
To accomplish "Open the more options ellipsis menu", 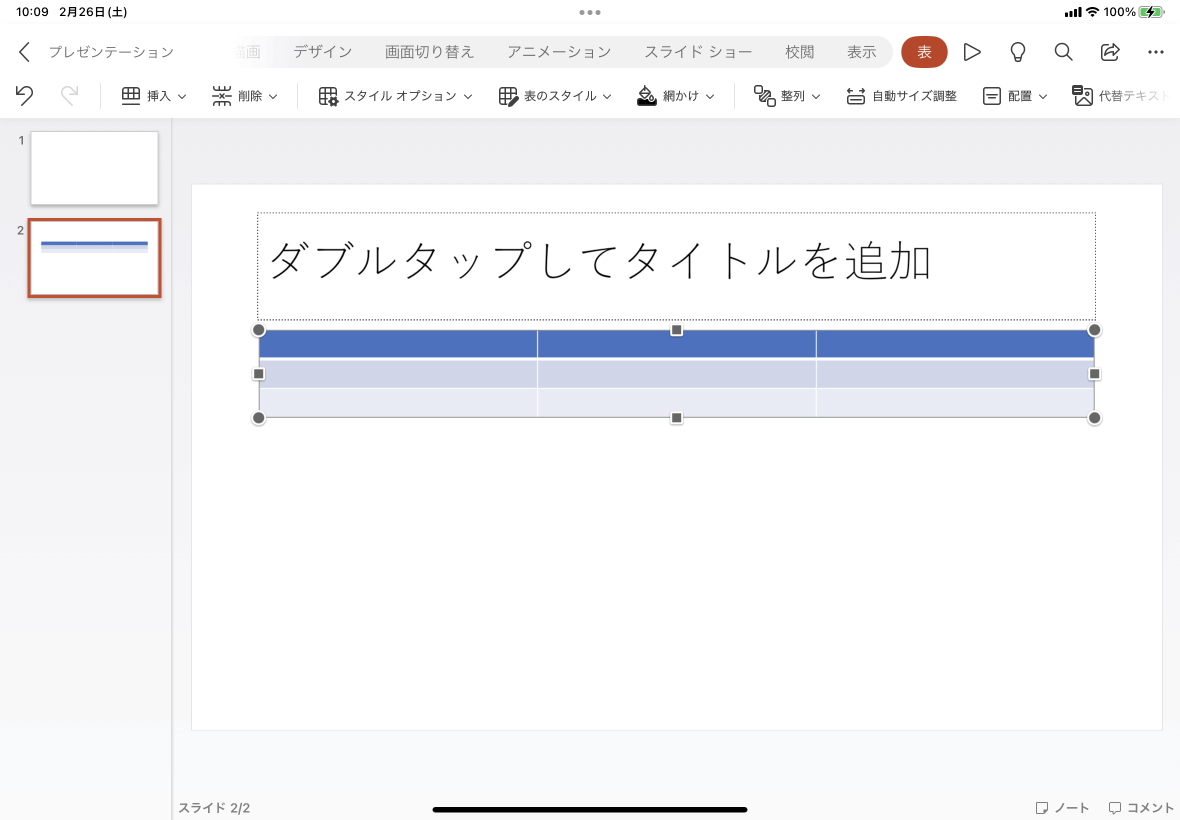I will (x=1156, y=52).
